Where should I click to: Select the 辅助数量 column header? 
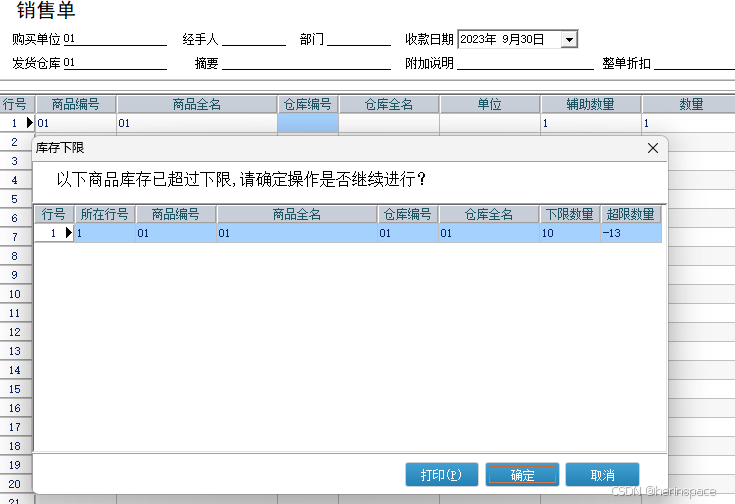(x=591, y=104)
